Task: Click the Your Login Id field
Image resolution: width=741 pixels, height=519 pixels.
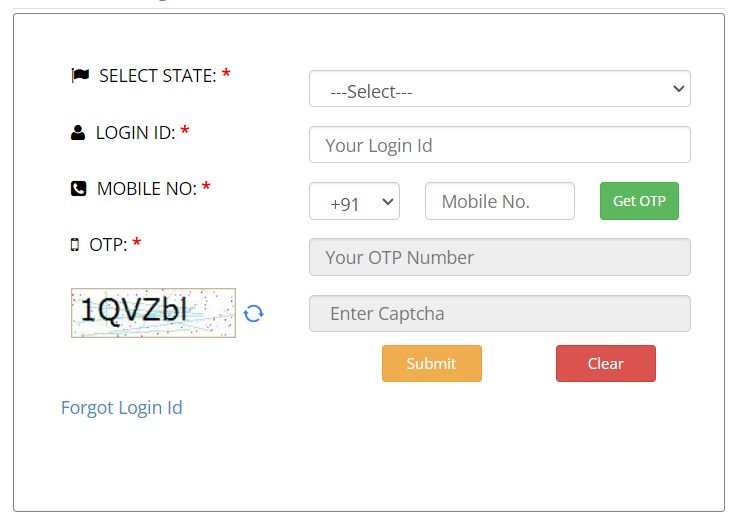Action: tap(499, 145)
